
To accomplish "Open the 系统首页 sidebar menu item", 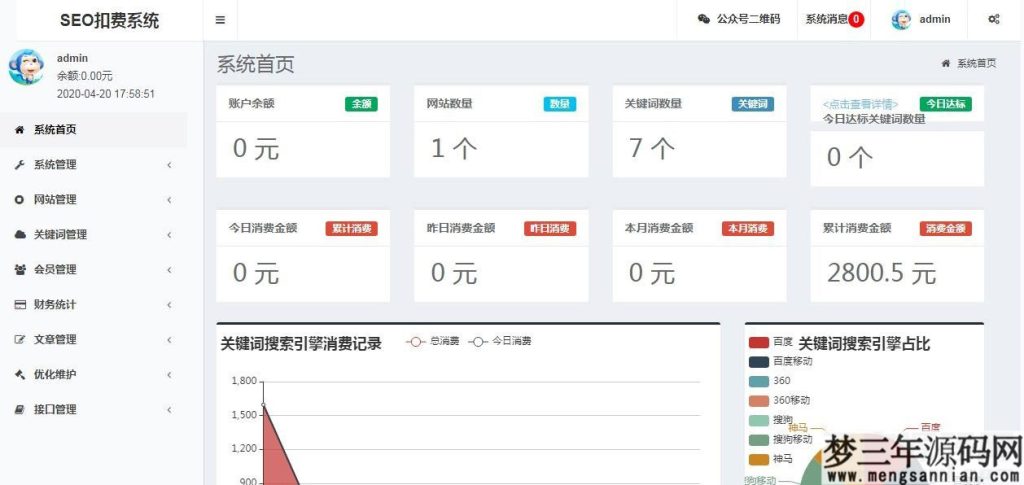I will [93, 130].
